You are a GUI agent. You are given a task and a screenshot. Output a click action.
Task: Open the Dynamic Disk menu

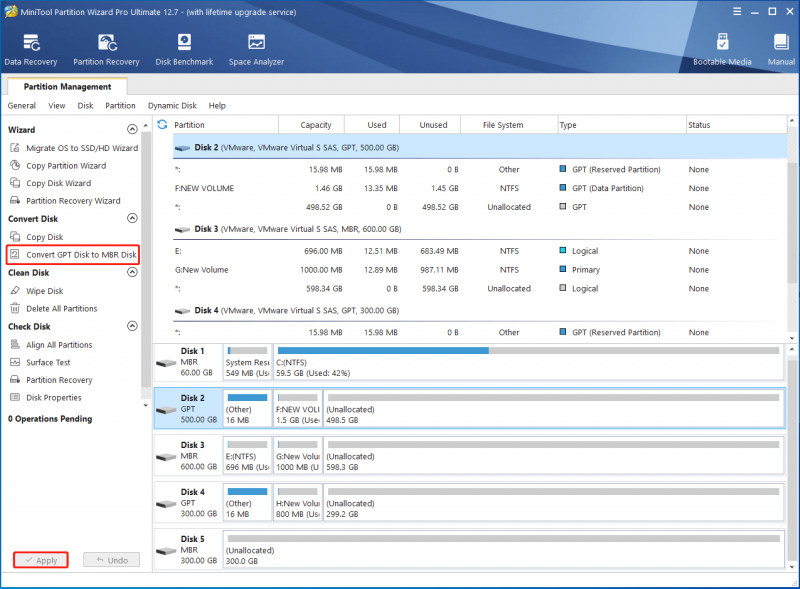tap(172, 106)
